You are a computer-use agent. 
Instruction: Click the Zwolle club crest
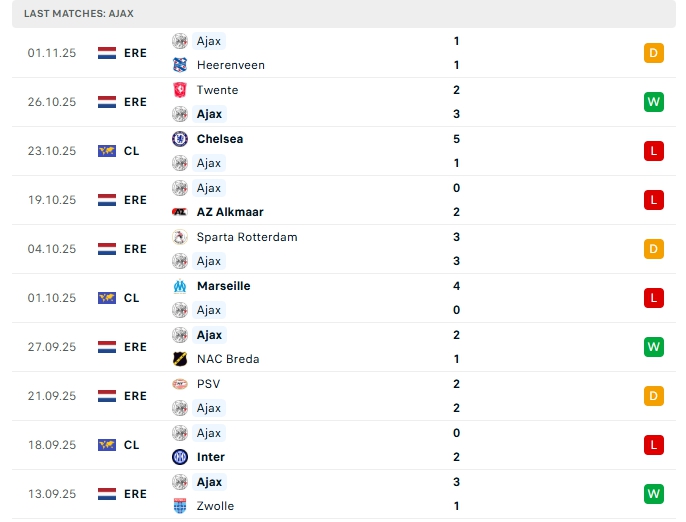pos(180,506)
